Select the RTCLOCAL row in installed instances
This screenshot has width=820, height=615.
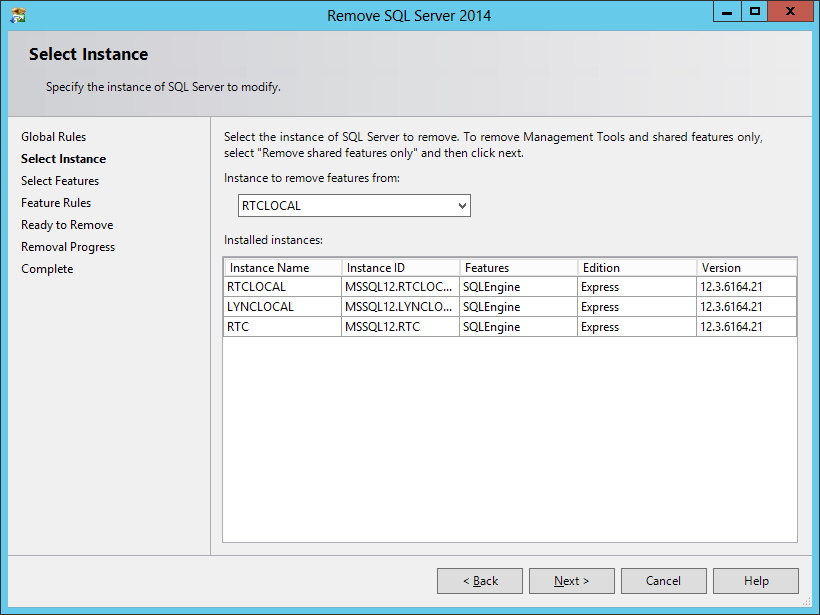click(x=510, y=287)
